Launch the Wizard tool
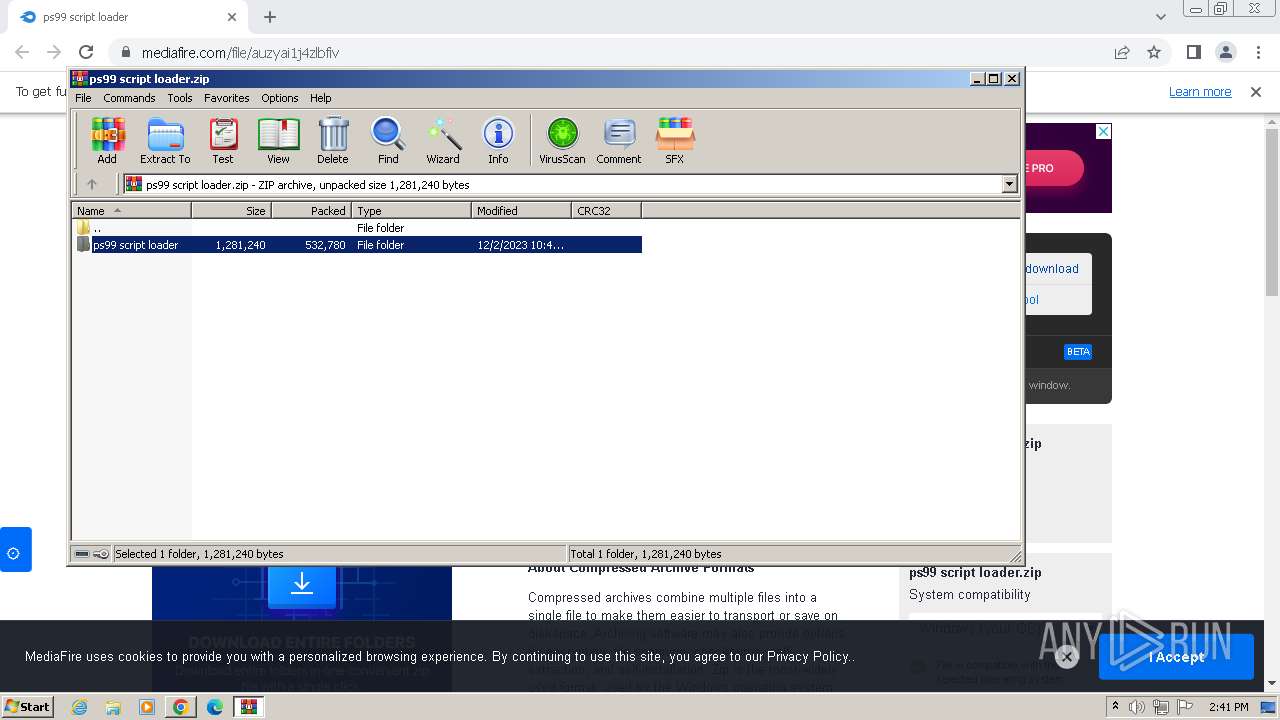This screenshot has width=1280, height=720. click(x=443, y=140)
